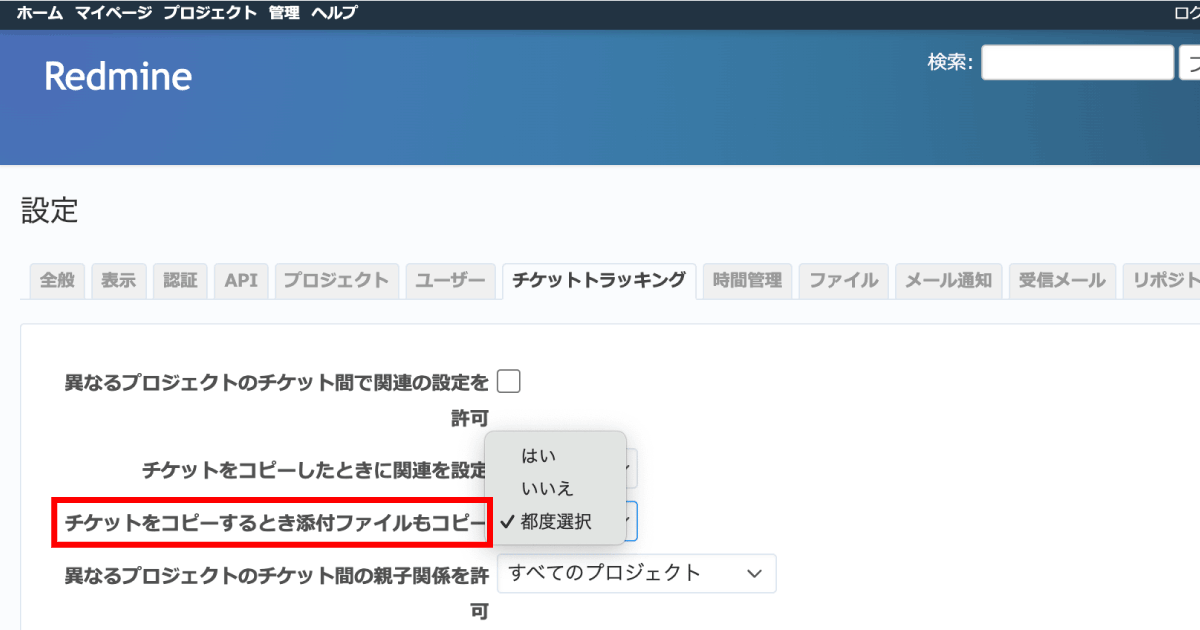Switch to the 全般 settings tab

click(57, 281)
